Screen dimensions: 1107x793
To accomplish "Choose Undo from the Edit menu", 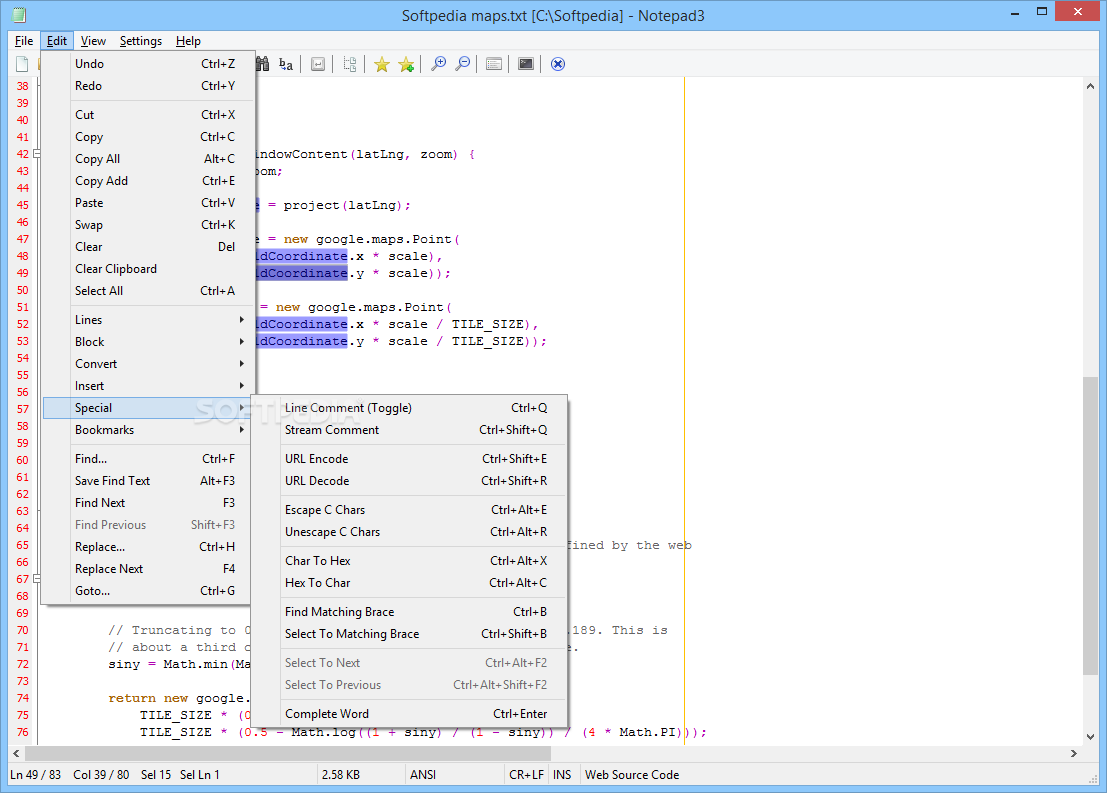I will coord(147,64).
